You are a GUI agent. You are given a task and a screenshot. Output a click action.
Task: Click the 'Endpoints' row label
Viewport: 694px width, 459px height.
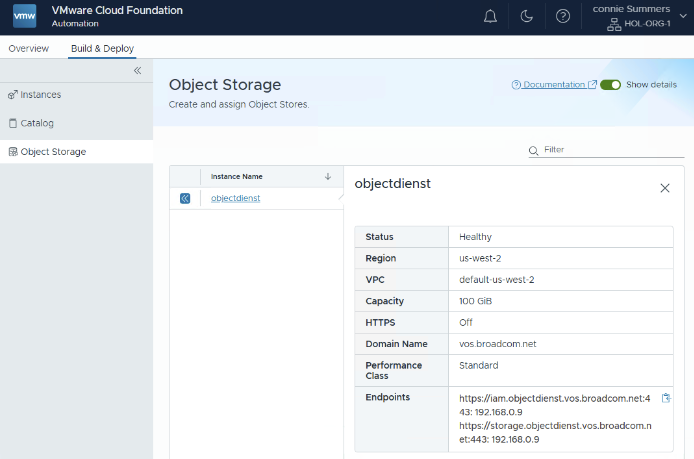click(x=387, y=397)
